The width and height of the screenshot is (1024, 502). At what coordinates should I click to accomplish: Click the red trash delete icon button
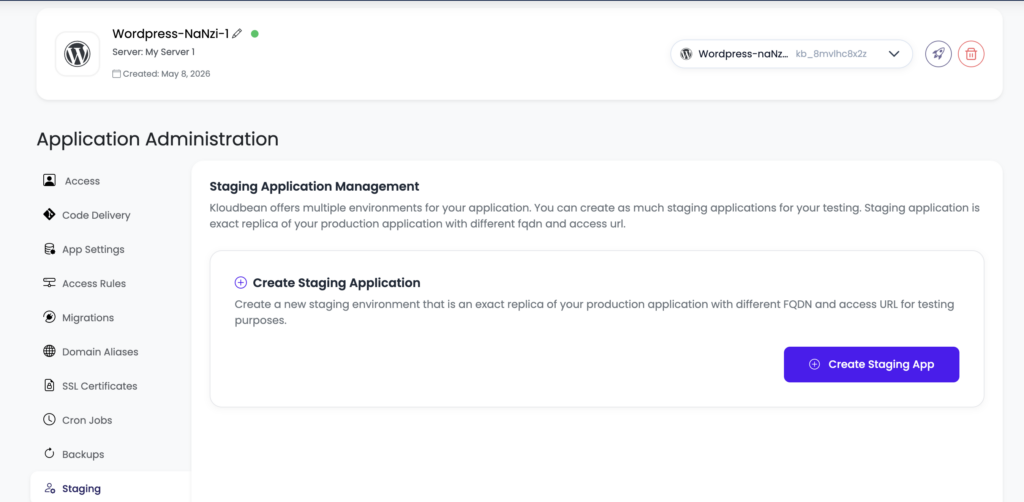click(971, 54)
